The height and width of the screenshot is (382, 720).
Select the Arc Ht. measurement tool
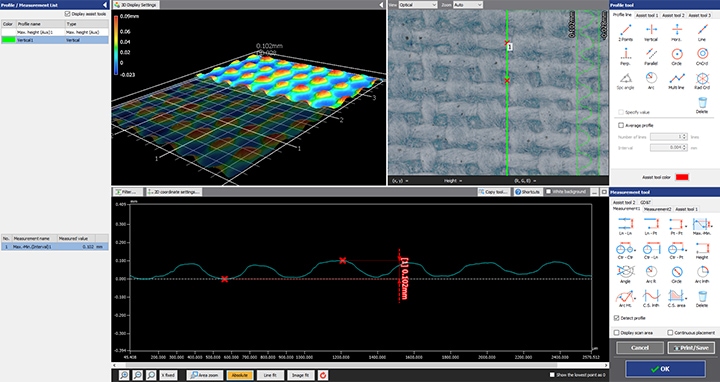tap(625, 298)
